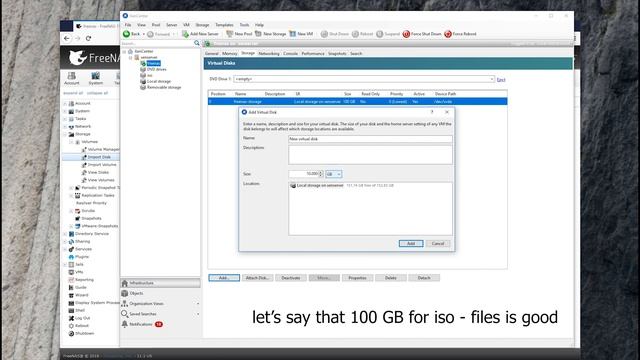Click the Eject link
The image size is (640, 360).
(501, 80)
